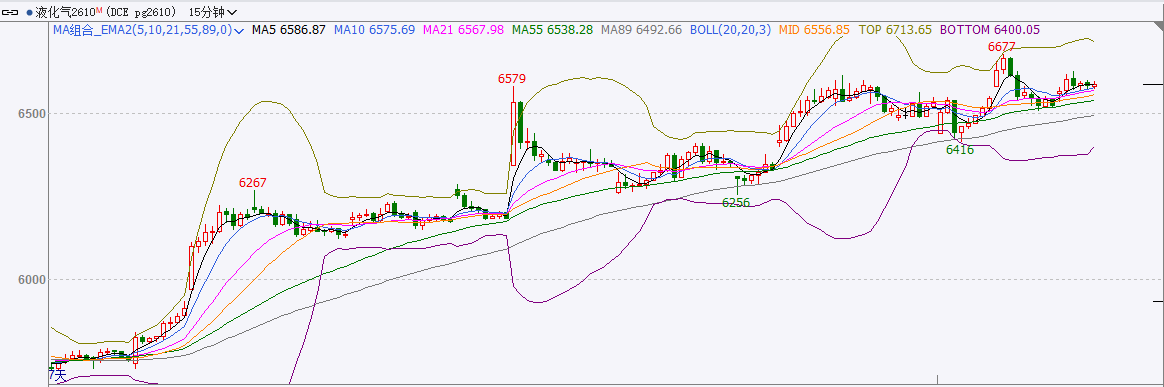Screen dimensions: 1164x387
Task: Click the 6677 high price marker
Action: click(1001, 47)
